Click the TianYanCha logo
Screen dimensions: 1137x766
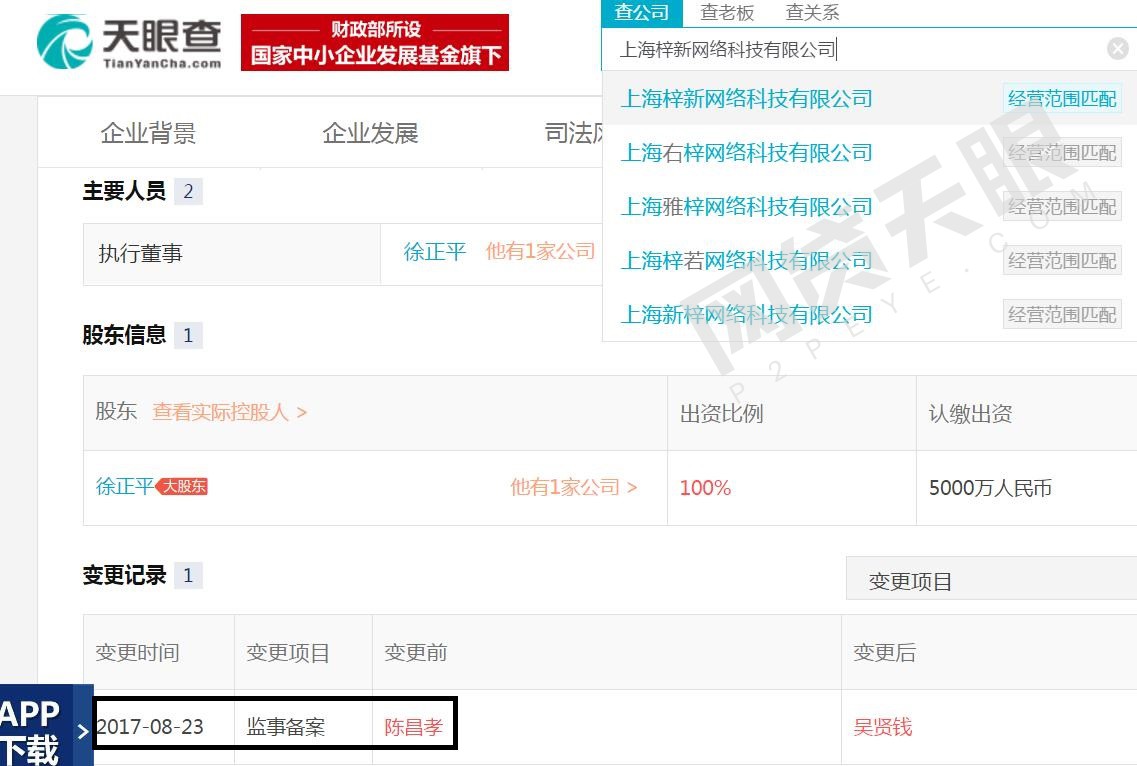click(129, 42)
